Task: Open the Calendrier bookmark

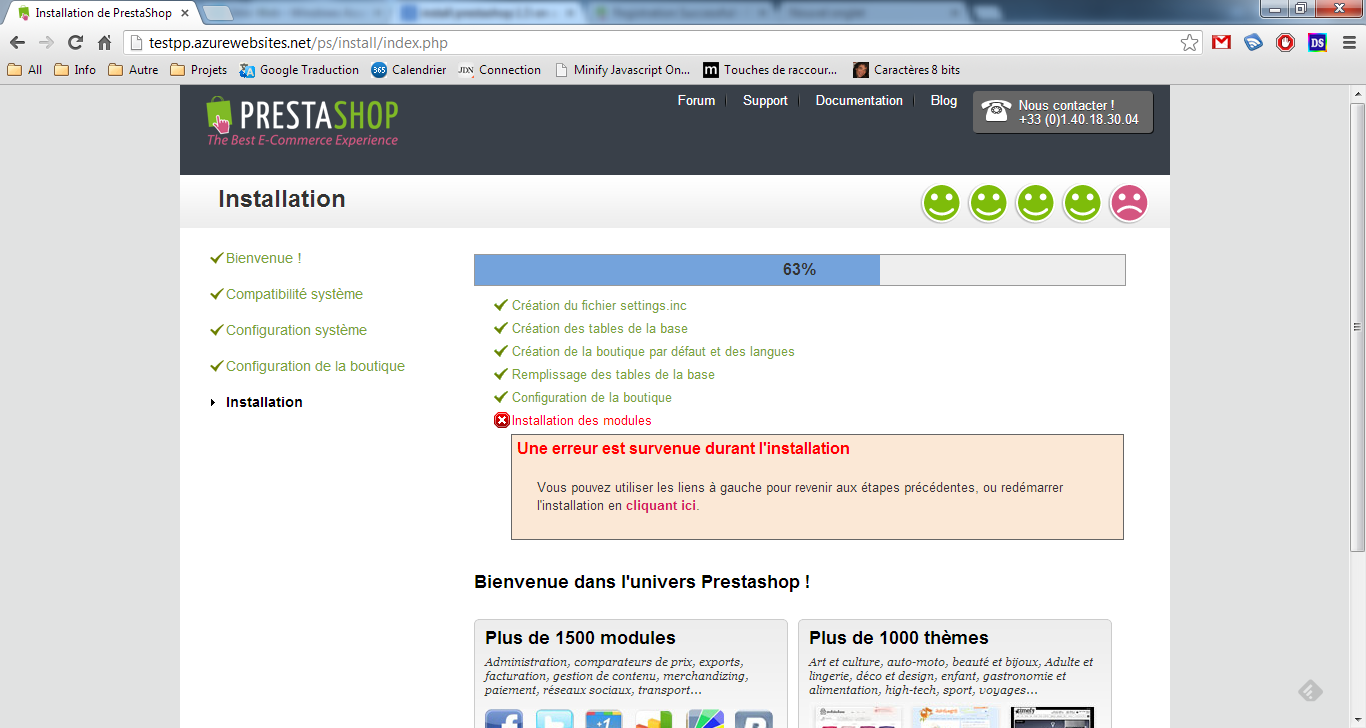Action: click(409, 70)
